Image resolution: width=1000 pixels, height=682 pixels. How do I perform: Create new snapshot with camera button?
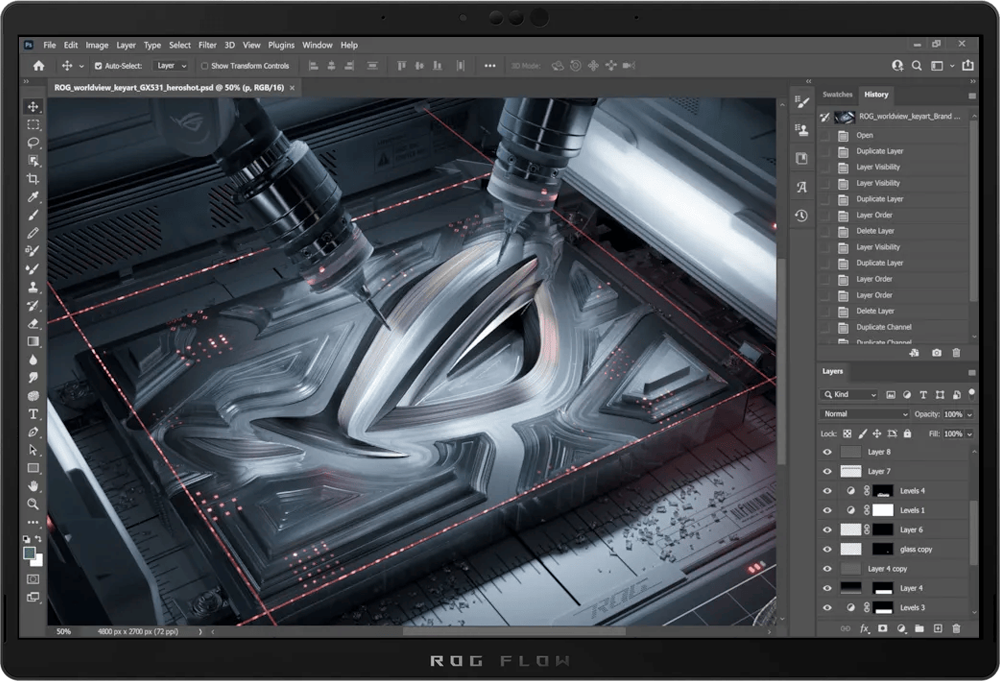coord(936,353)
